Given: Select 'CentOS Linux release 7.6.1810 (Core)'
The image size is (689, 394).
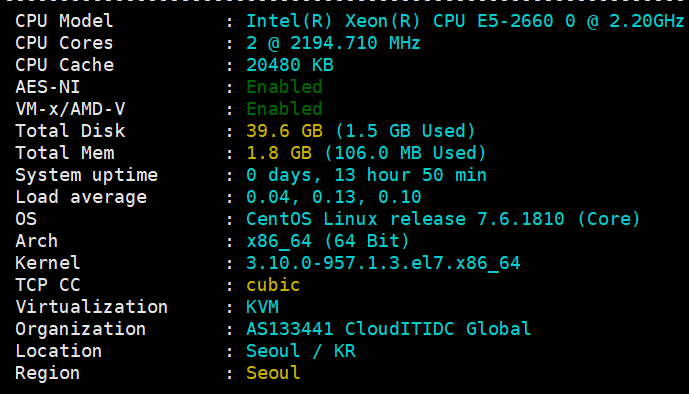Looking at the screenshot, I should pyautogui.click(x=443, y=218).
